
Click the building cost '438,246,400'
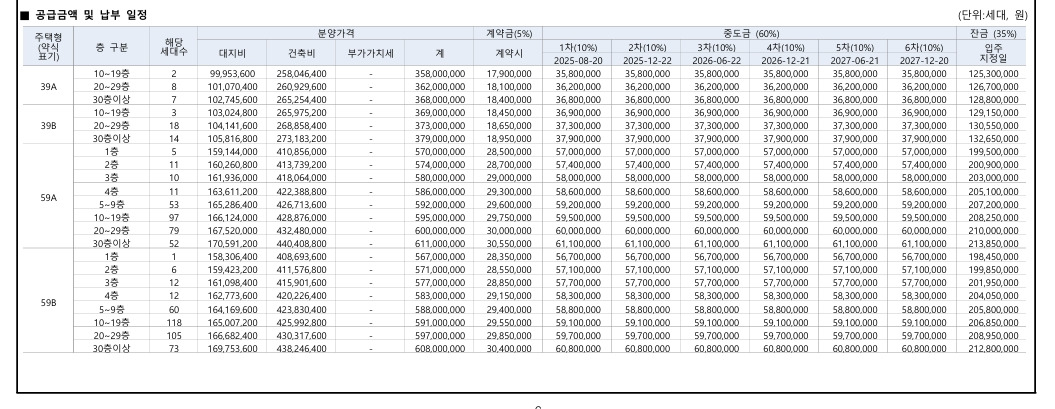(x=301, y=348)
